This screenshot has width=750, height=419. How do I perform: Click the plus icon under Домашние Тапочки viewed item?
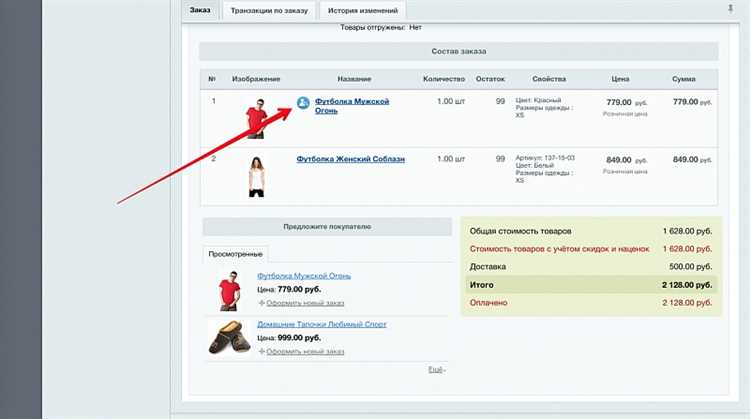tap(261, 351)
